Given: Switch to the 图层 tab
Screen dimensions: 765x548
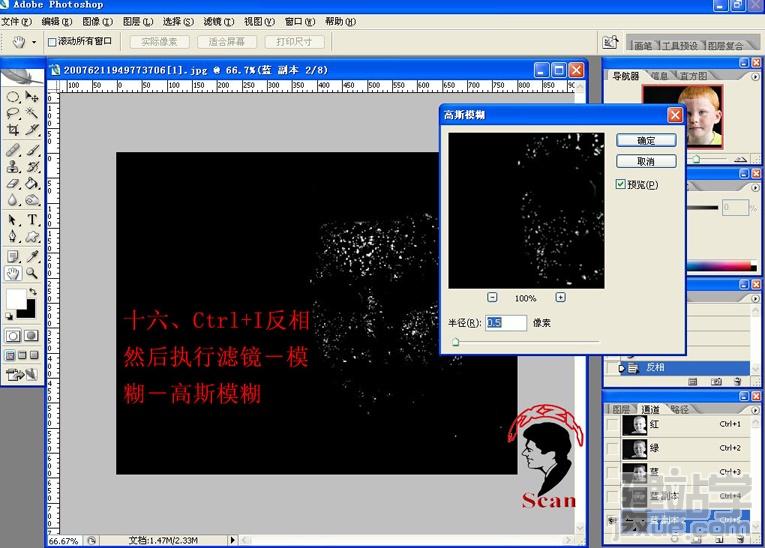Looking at the screenshot, I should (x=621, y=410).
